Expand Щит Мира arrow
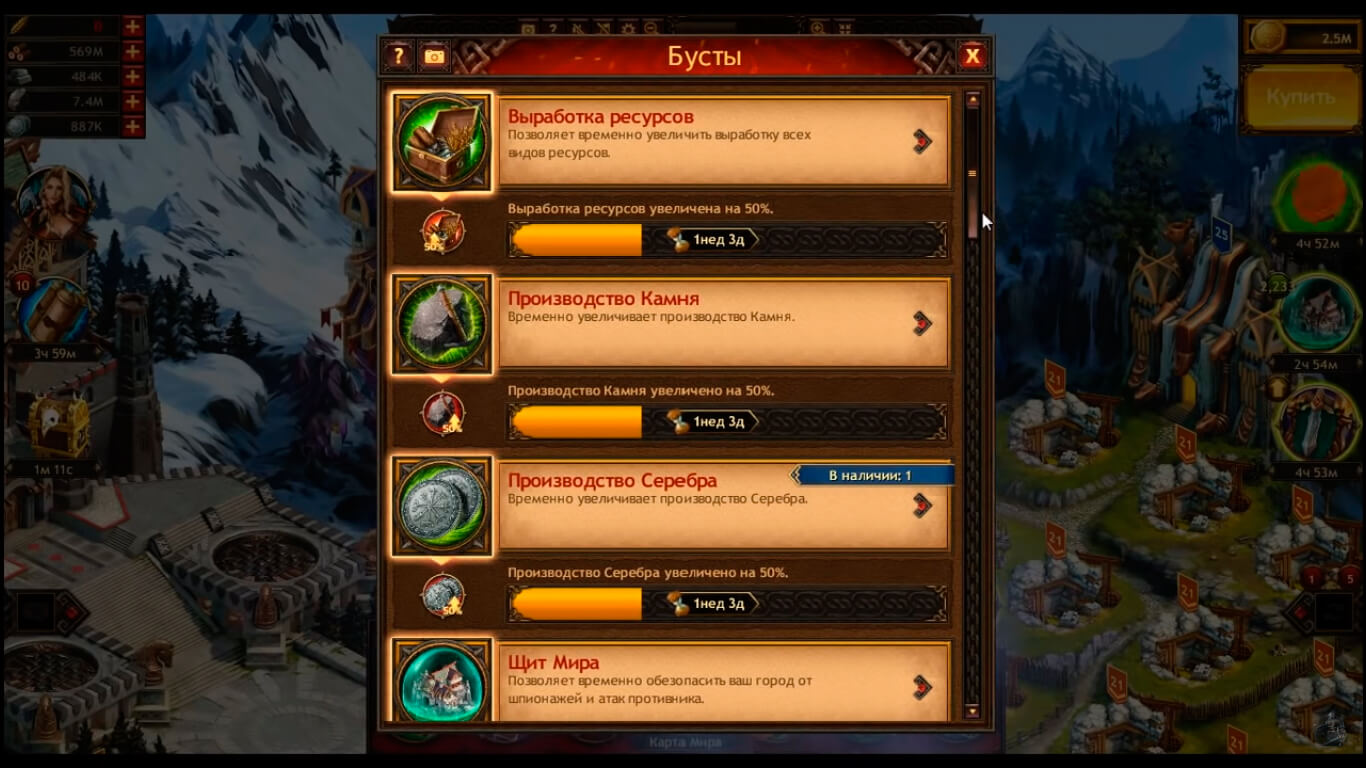Screen dimensions: 1366x768 (x=922, y=687)
